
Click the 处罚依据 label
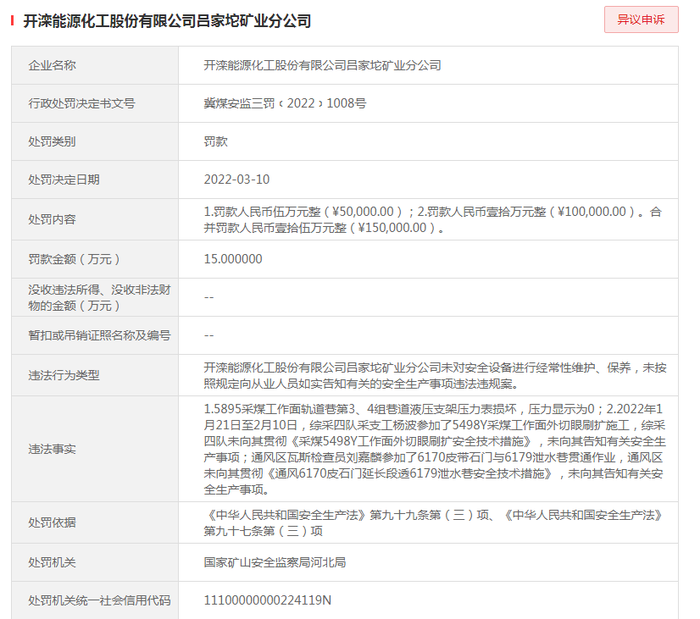click(52, 523)
